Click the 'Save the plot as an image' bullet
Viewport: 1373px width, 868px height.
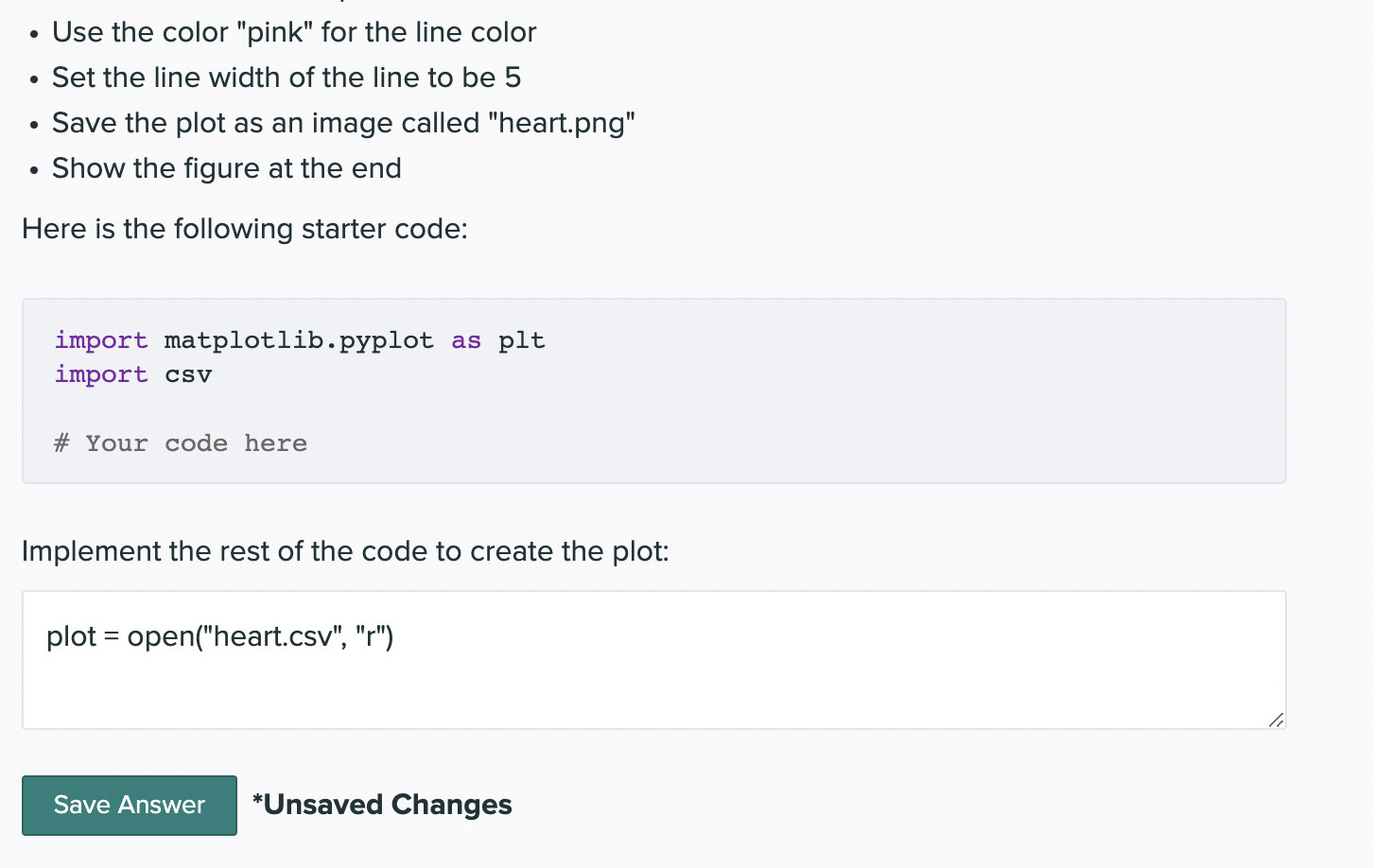tap(343, 123)
